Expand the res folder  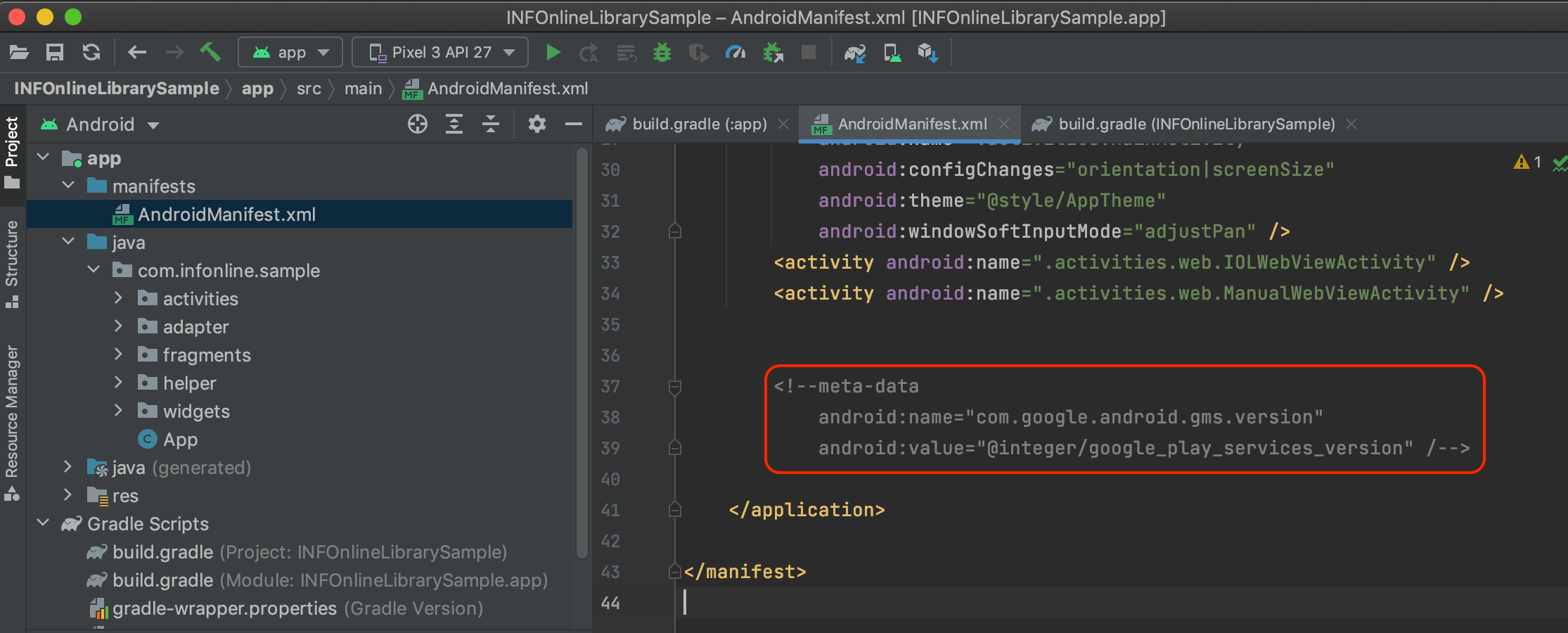68,494
